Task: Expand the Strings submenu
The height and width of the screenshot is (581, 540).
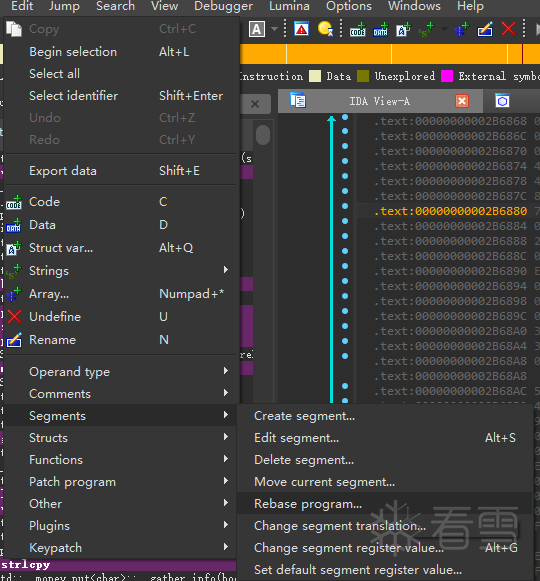Action: (121, 271)
